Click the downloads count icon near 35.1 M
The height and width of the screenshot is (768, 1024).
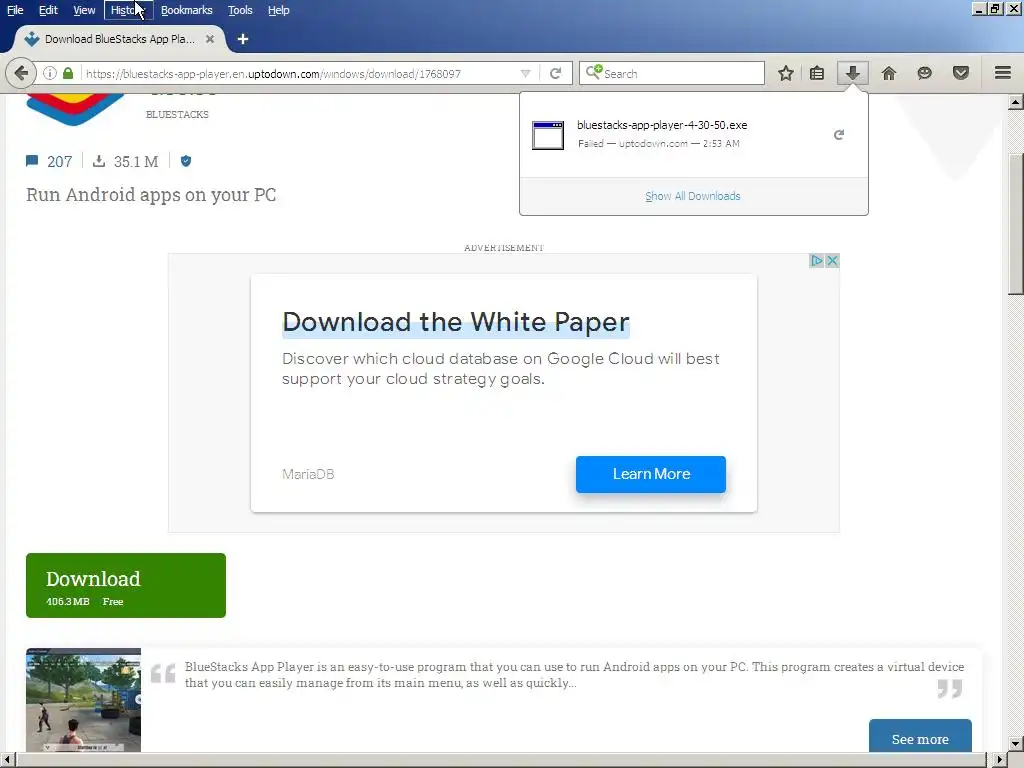99,161
